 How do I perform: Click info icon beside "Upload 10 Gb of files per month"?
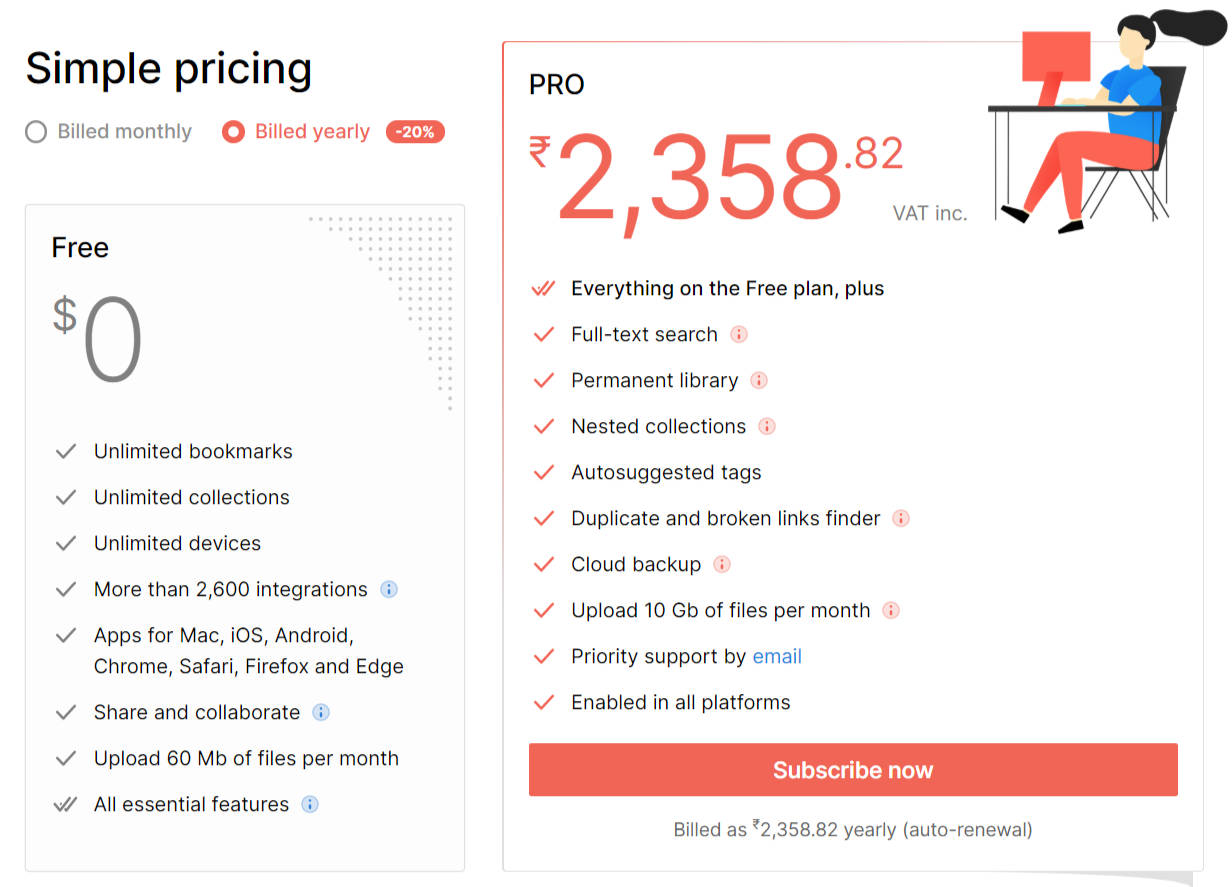(x=890, y=610)
